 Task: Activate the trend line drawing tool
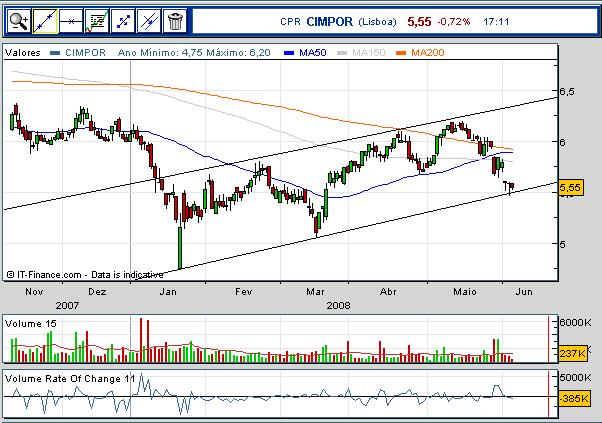pos(45,21)
